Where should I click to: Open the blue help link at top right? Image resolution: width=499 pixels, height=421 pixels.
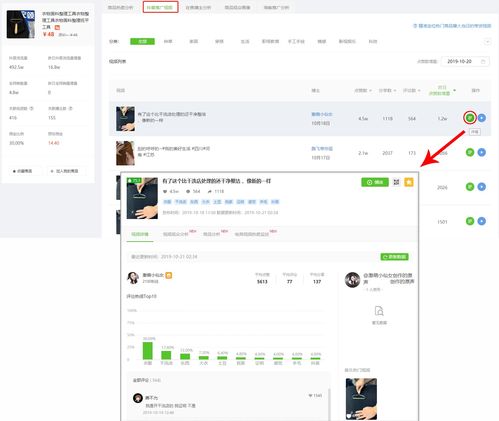point(452,26)
